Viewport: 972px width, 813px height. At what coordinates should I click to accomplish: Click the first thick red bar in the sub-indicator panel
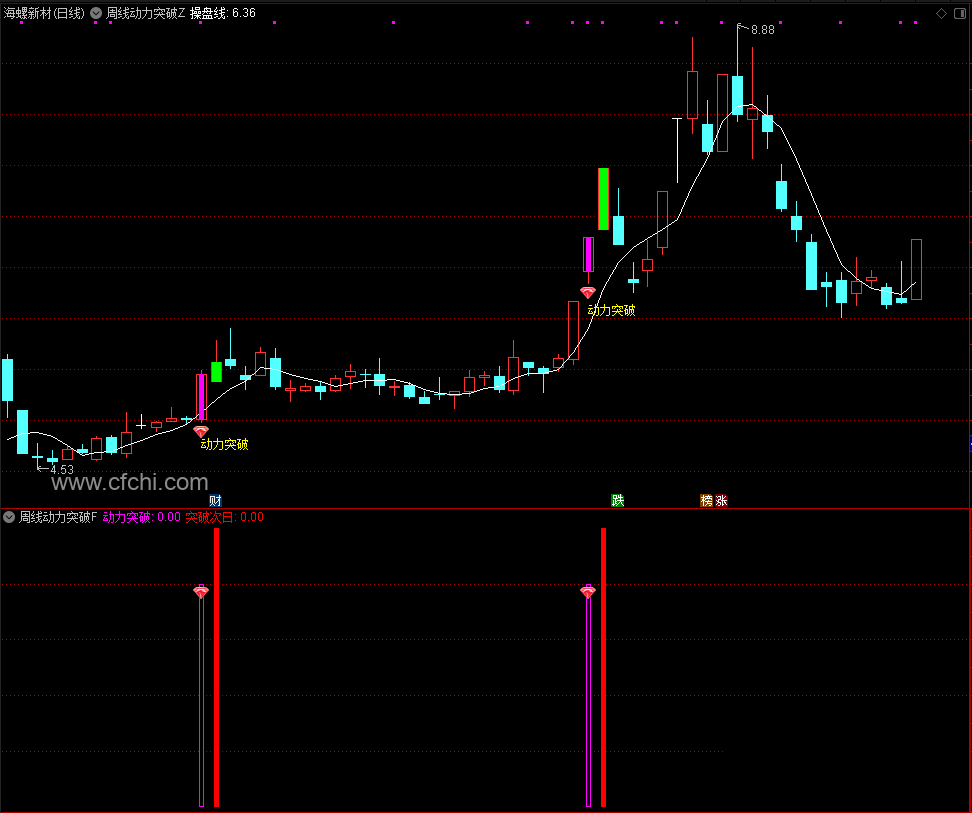point(216,667)
